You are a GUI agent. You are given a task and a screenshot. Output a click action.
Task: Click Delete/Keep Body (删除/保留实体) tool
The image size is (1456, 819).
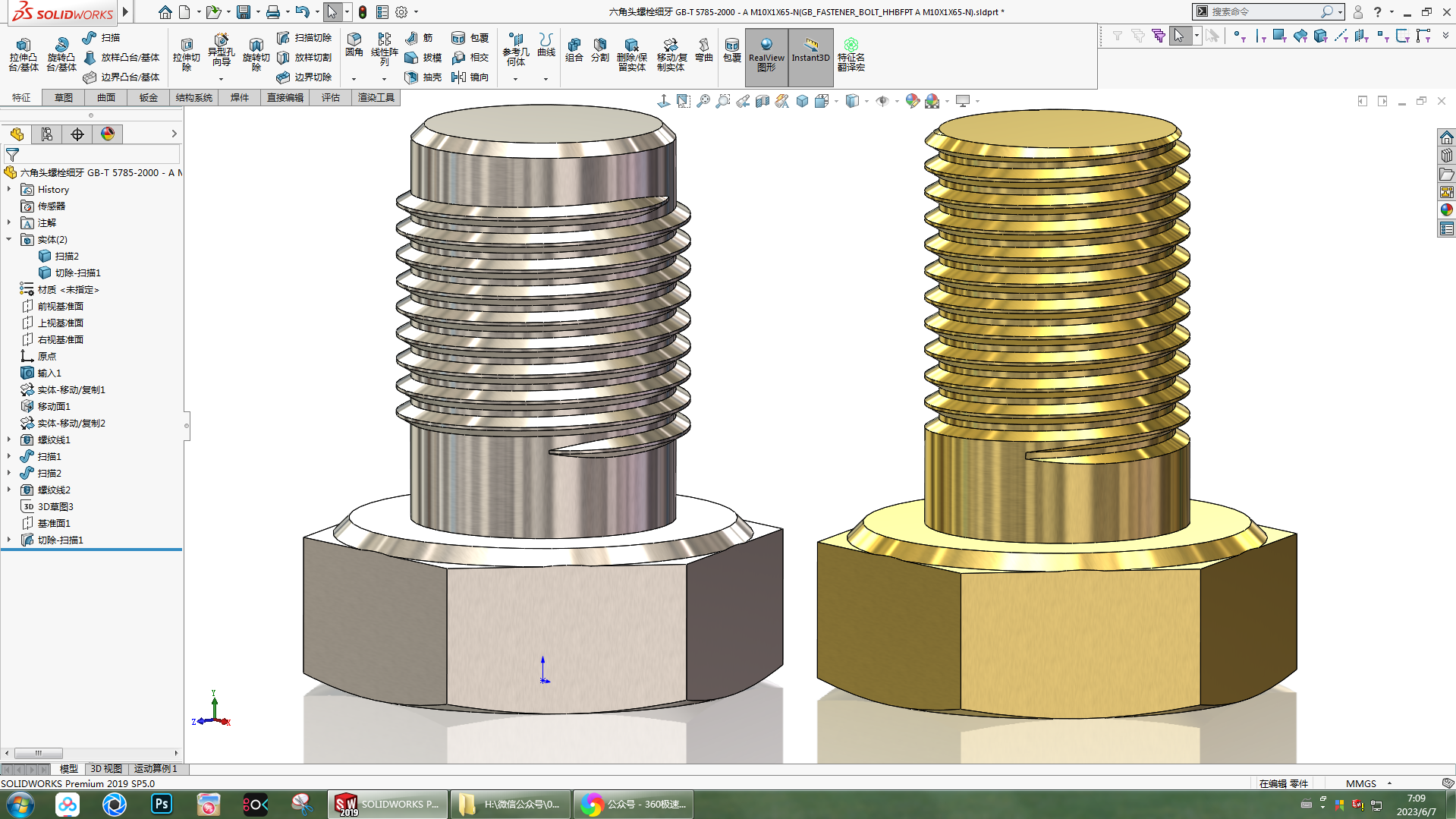pyautogui.click(x=632, y=55)
